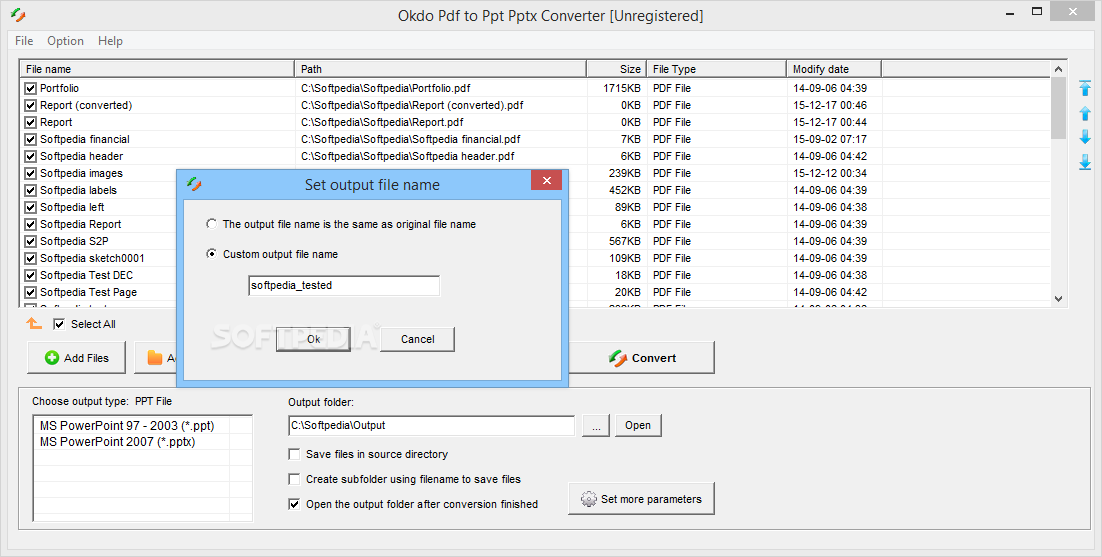Click the Output folder path field
The height and width of the screenshot is (557, 1102).
(432, 426)
